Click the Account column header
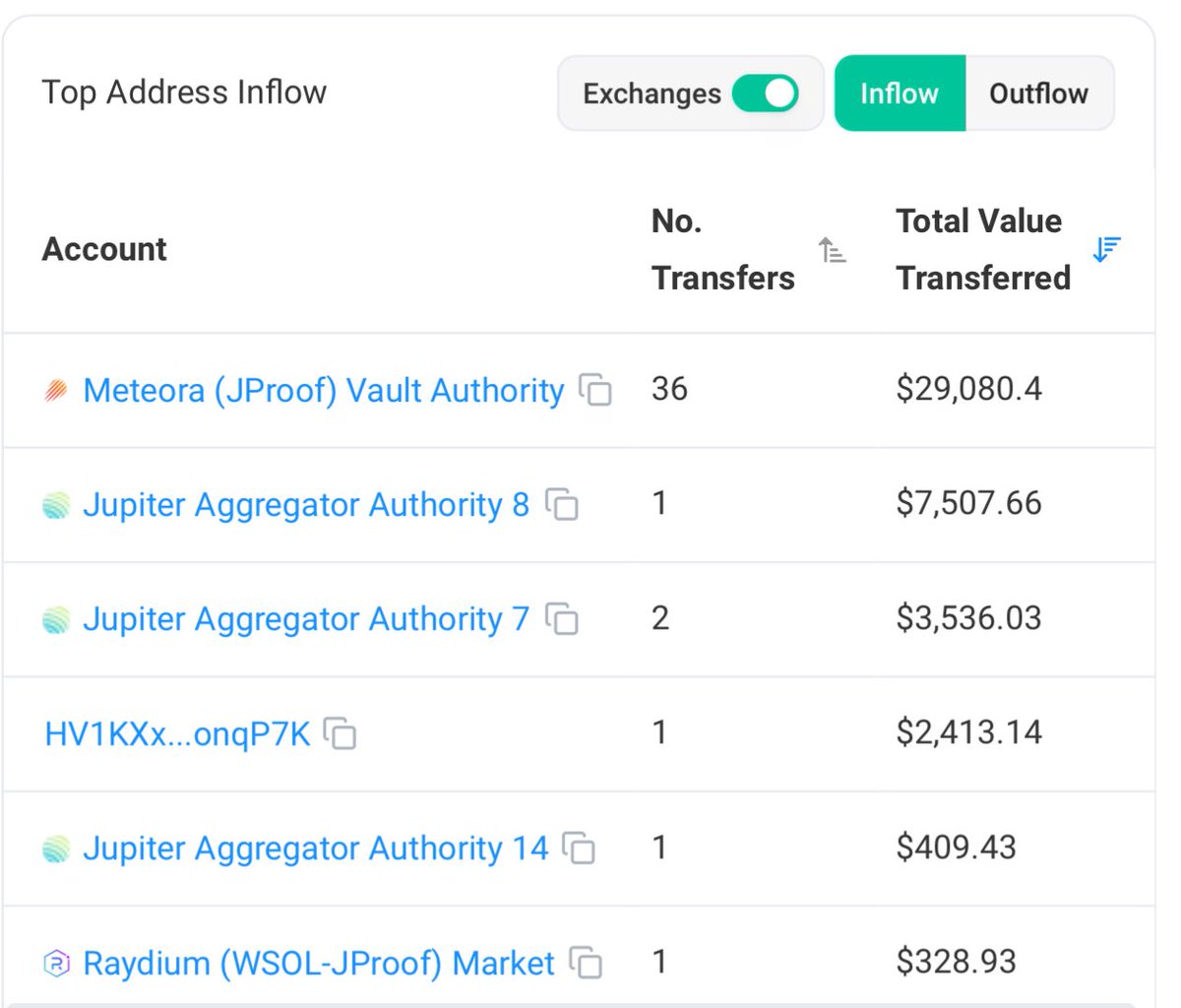The height and width of the screenshot is (1008, 1181). 104,249
